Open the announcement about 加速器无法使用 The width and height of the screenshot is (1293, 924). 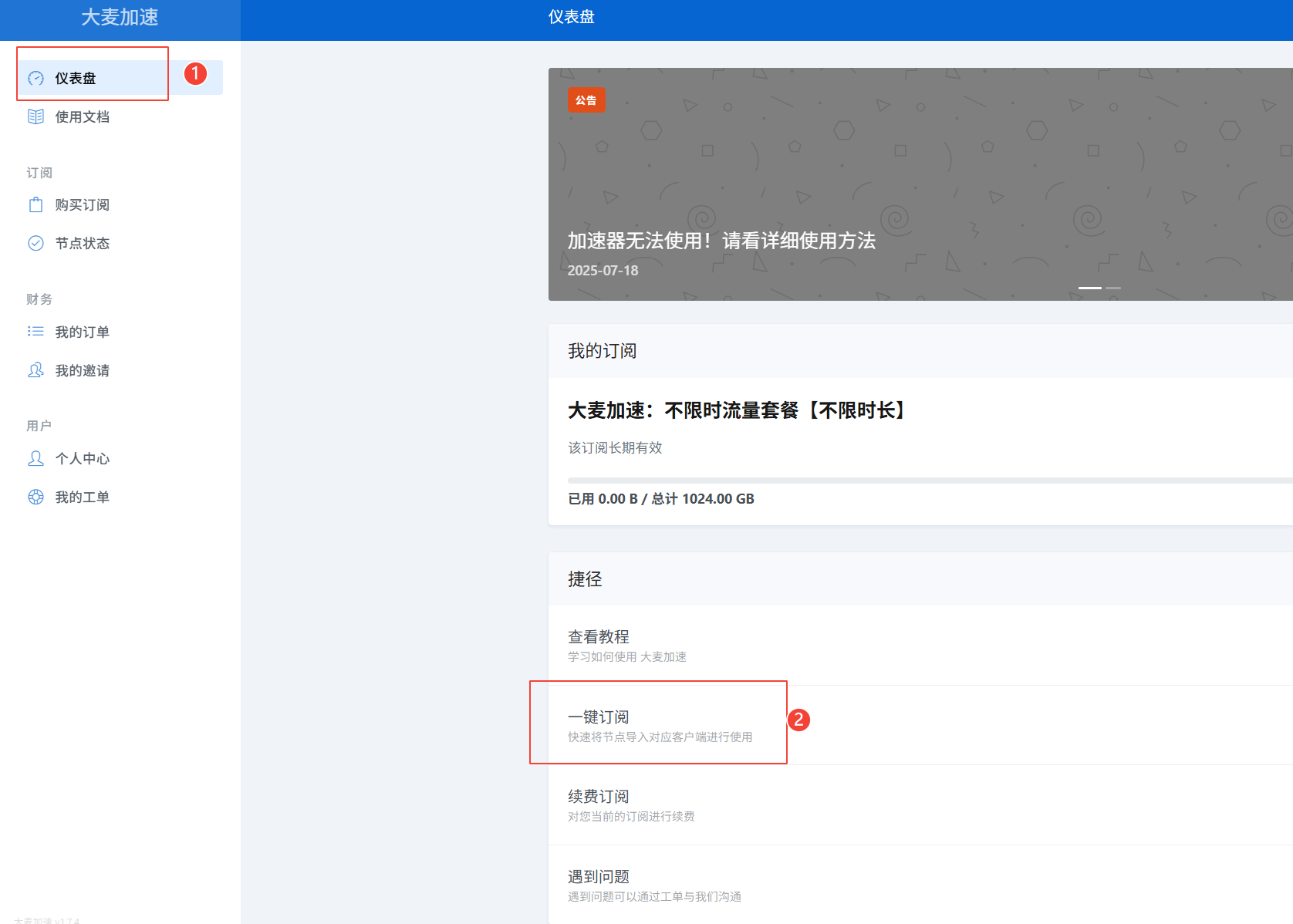(721, 241)
